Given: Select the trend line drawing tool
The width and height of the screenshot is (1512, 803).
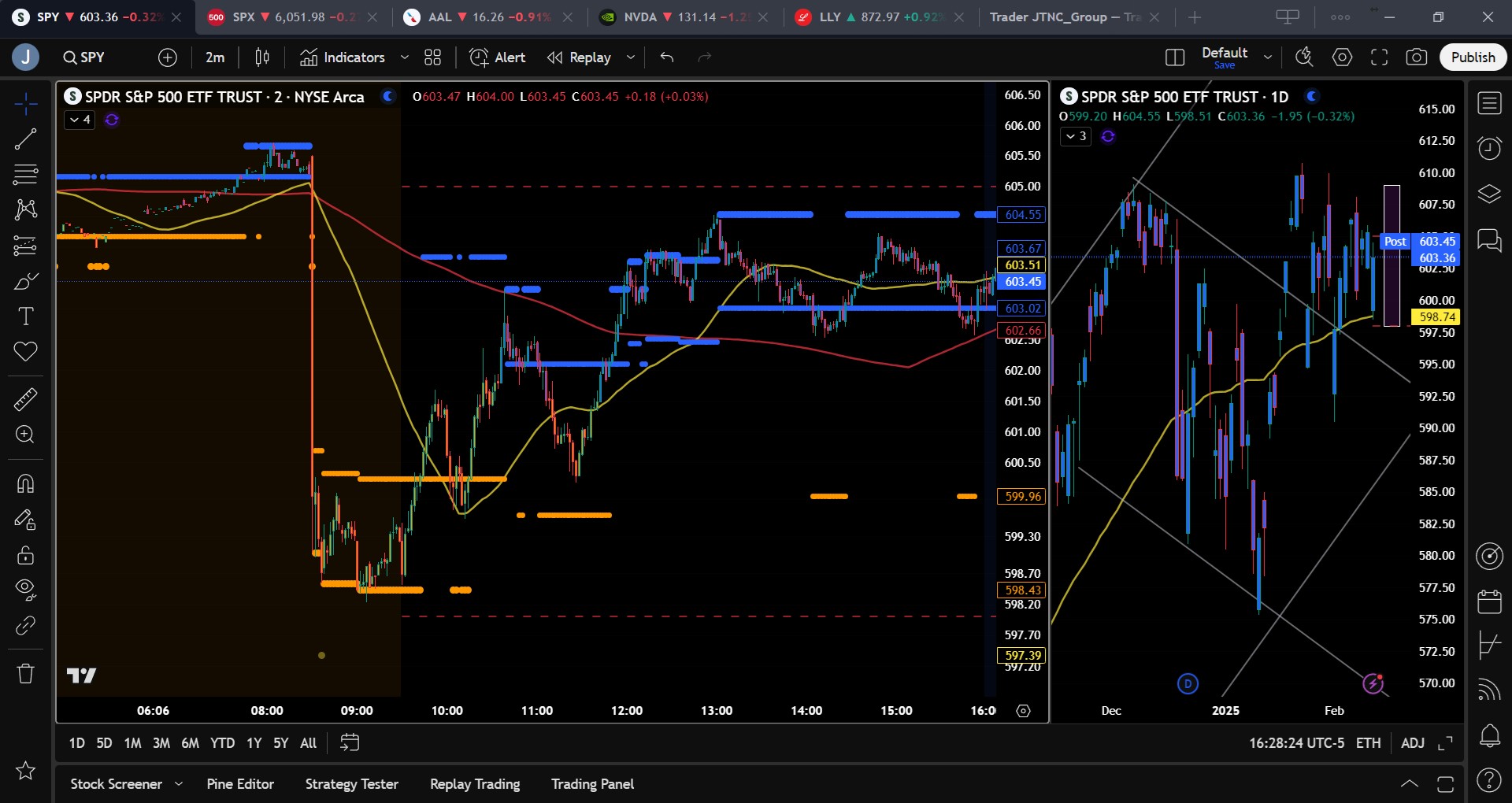Looking at the screenshot, I should [25, 139].
